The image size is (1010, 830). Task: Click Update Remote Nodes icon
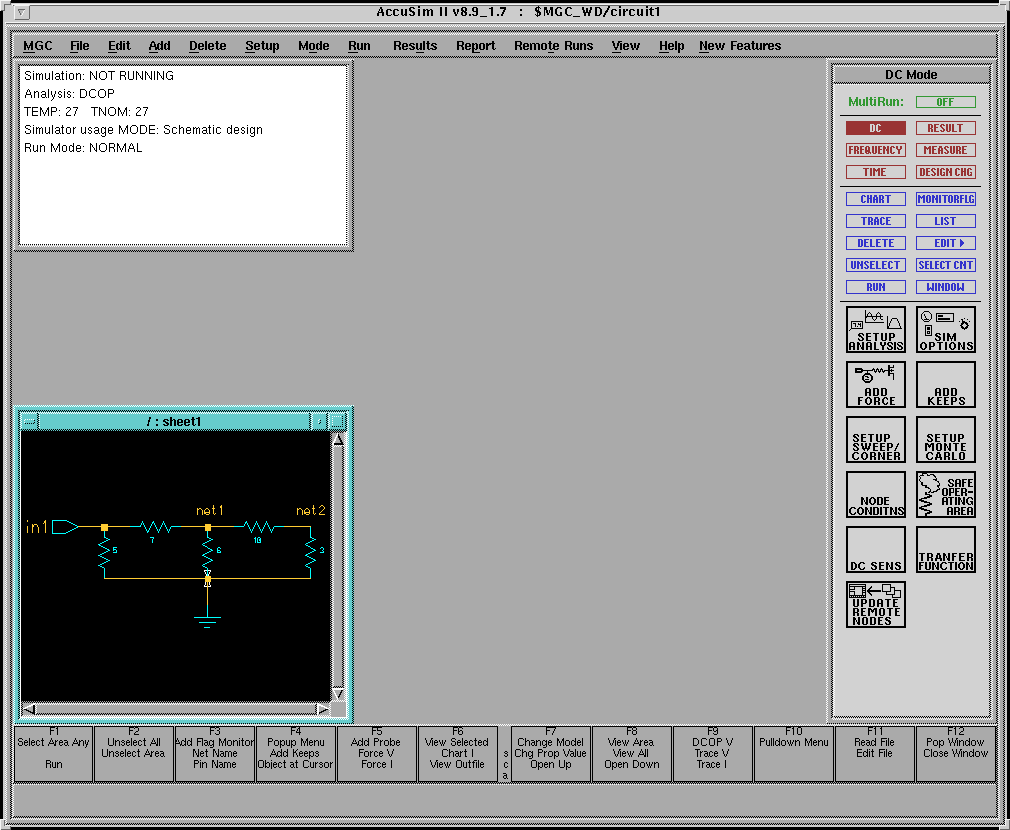point(875,605)
